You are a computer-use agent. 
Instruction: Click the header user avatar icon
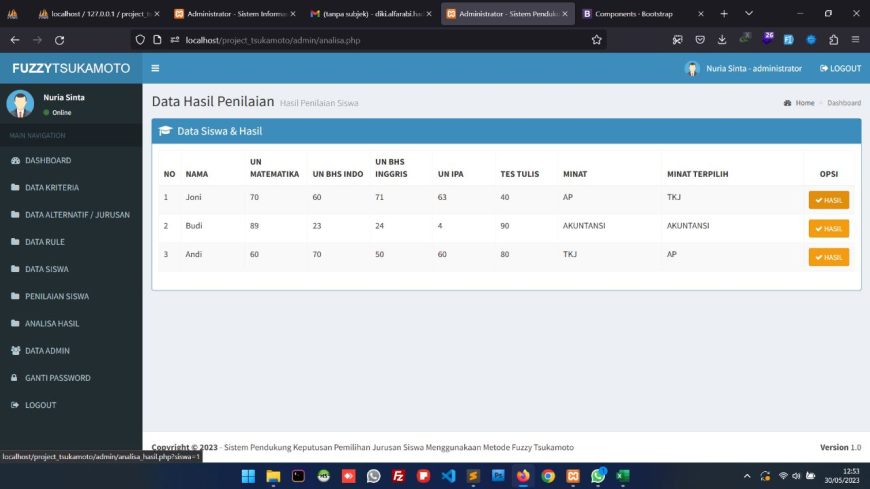[692, 68]
